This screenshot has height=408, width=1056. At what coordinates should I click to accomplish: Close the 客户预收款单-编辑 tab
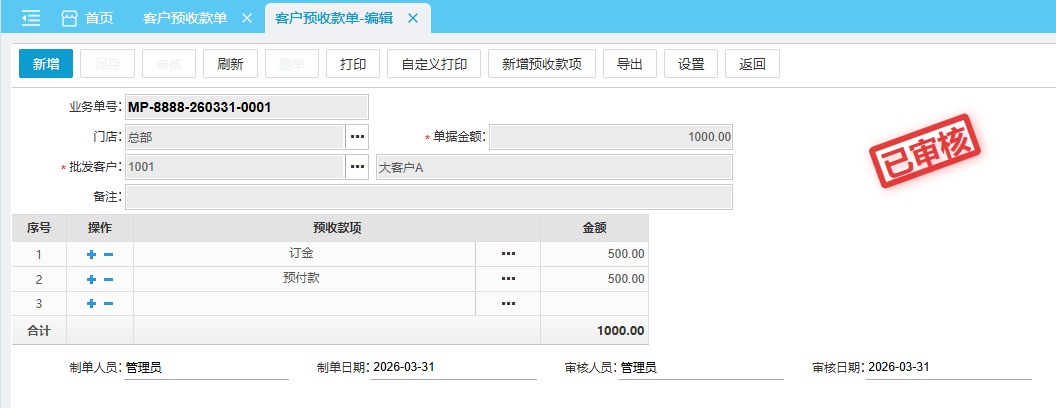412,18
